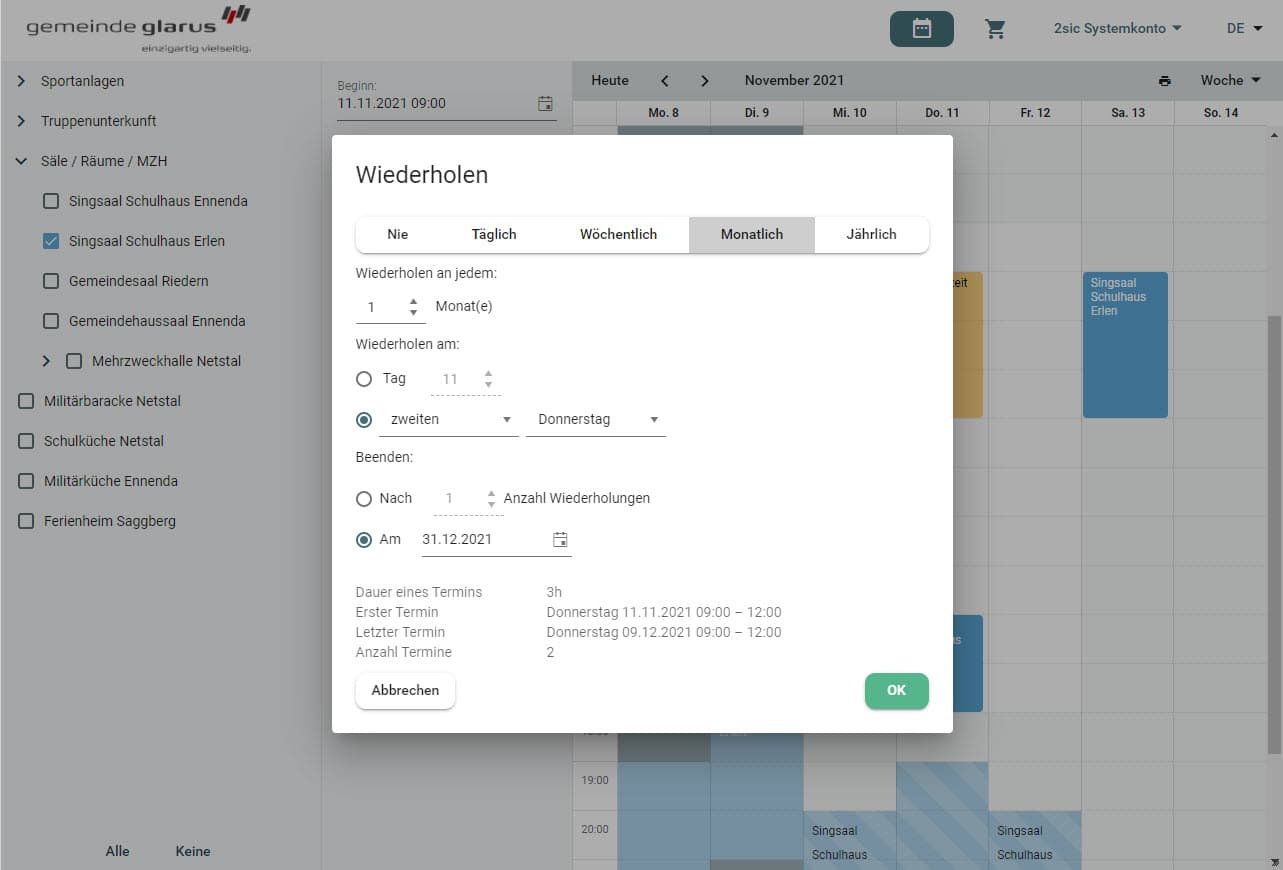Click the print calendar icon
Image resolution: width=1283 pixels, height=870 pixels.
(x=1164, y=81)
